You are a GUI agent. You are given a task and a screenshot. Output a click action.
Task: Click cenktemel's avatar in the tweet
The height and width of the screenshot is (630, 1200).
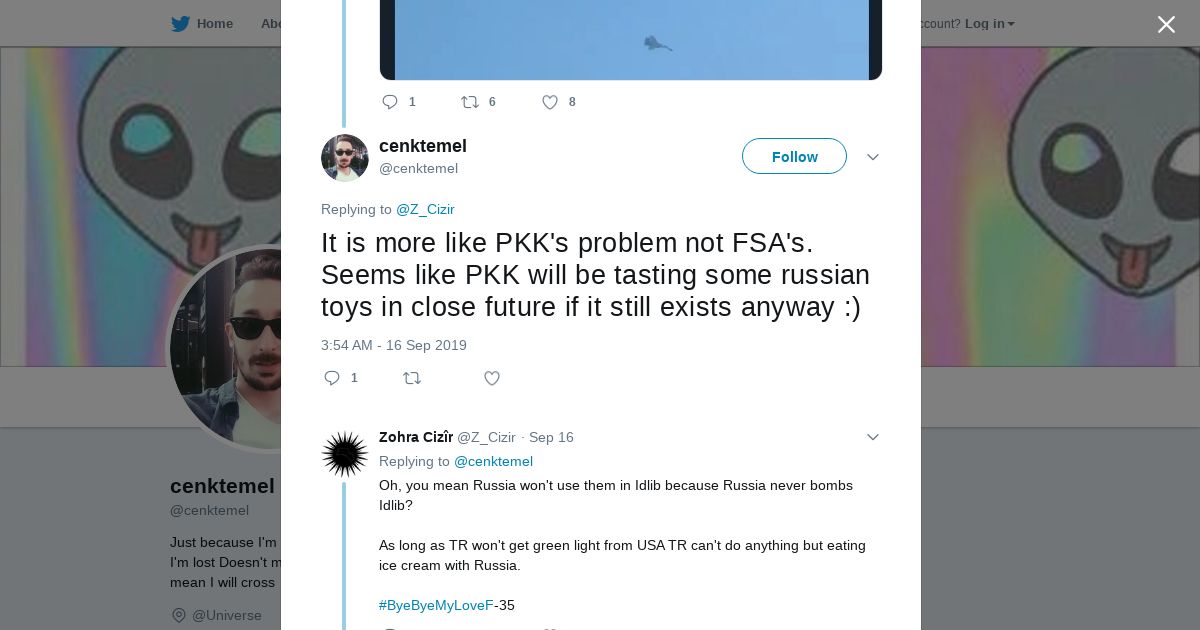[345, 158]
